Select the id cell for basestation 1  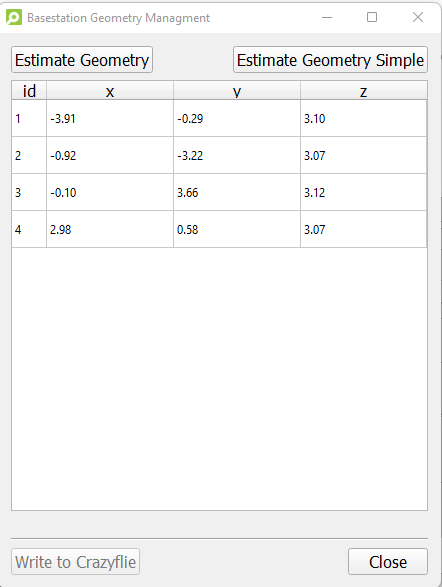click(x=29, y=118)
